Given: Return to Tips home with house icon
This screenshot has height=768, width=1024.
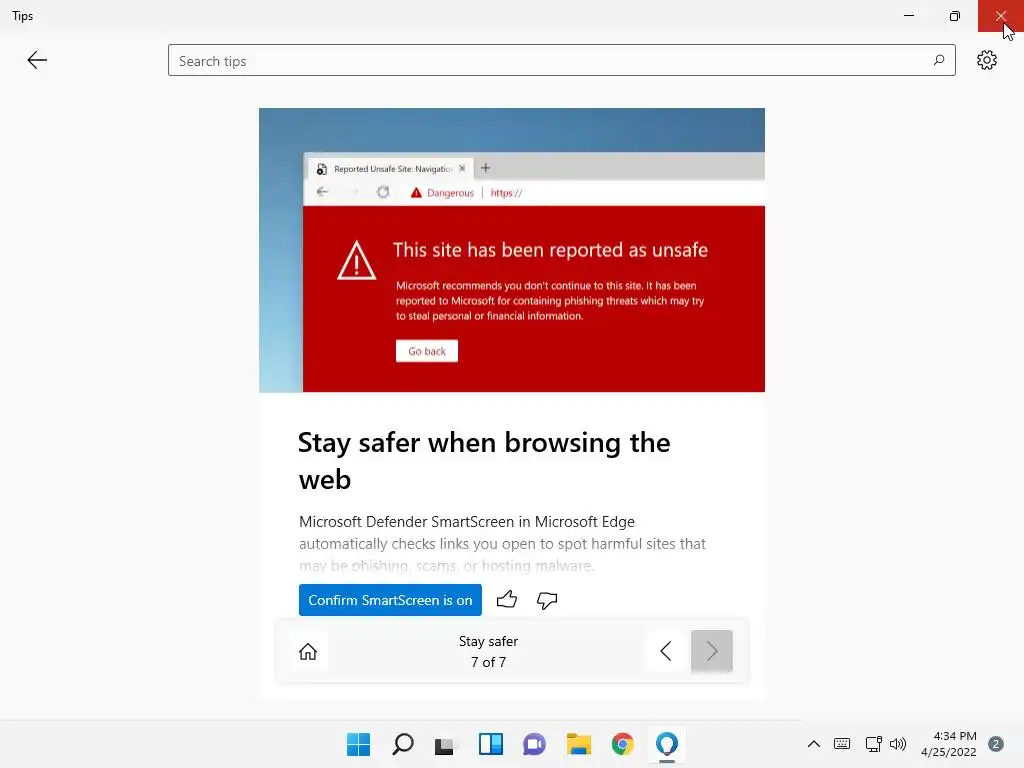Looking at the screenshot, I should tap(308, 651).
